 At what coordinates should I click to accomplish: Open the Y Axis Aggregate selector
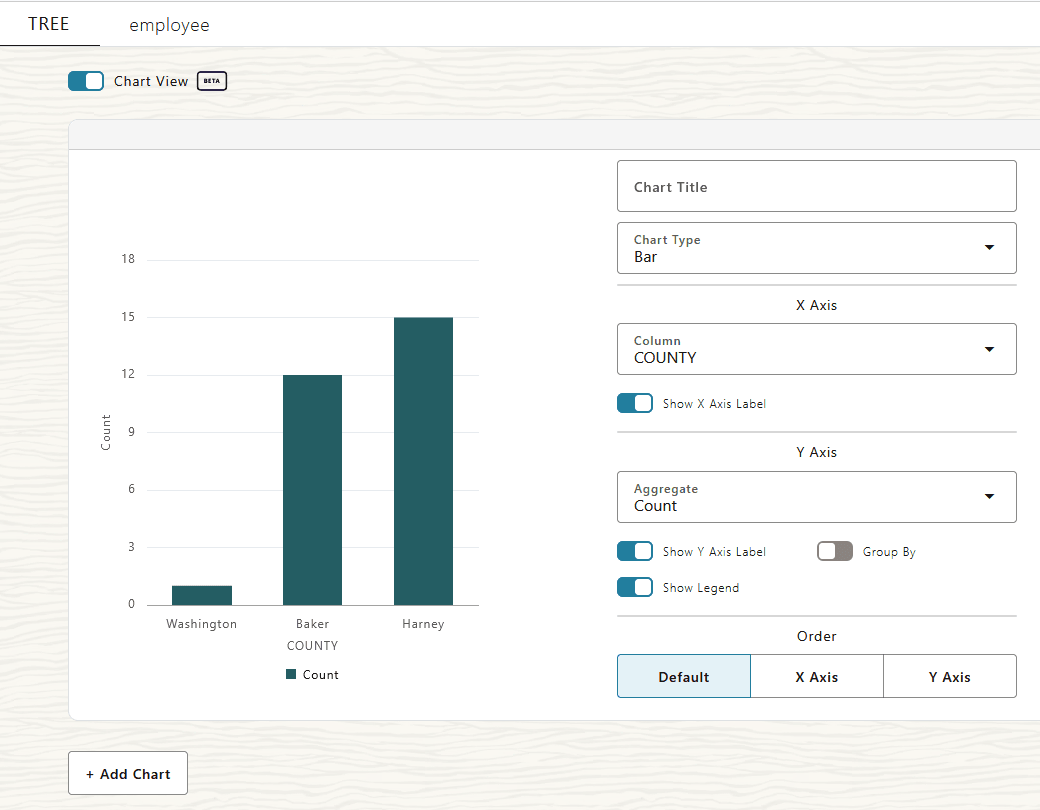tap(817, 496)
